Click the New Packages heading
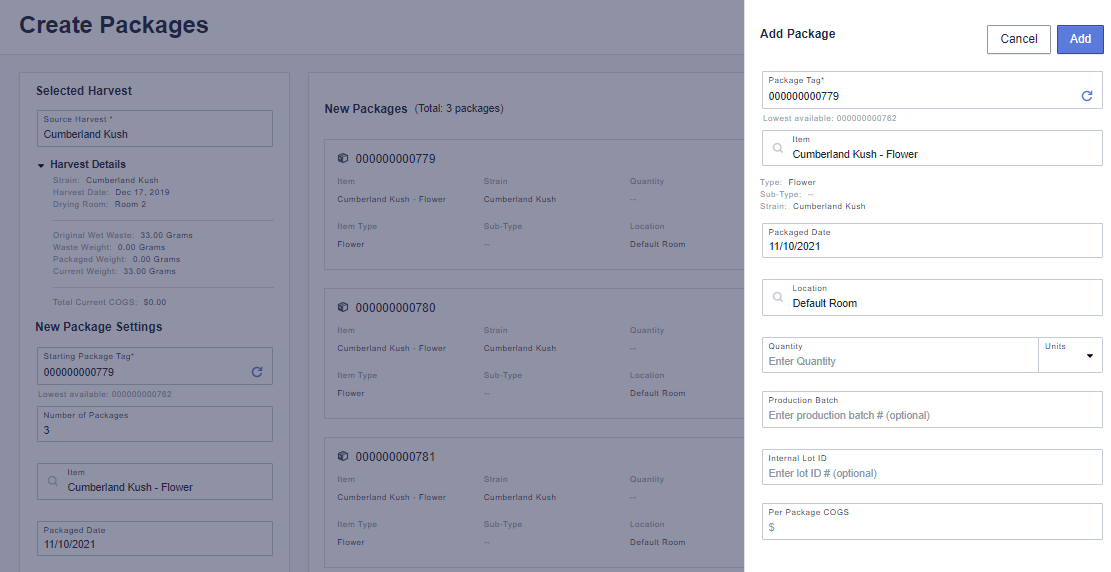 (366, 108)
